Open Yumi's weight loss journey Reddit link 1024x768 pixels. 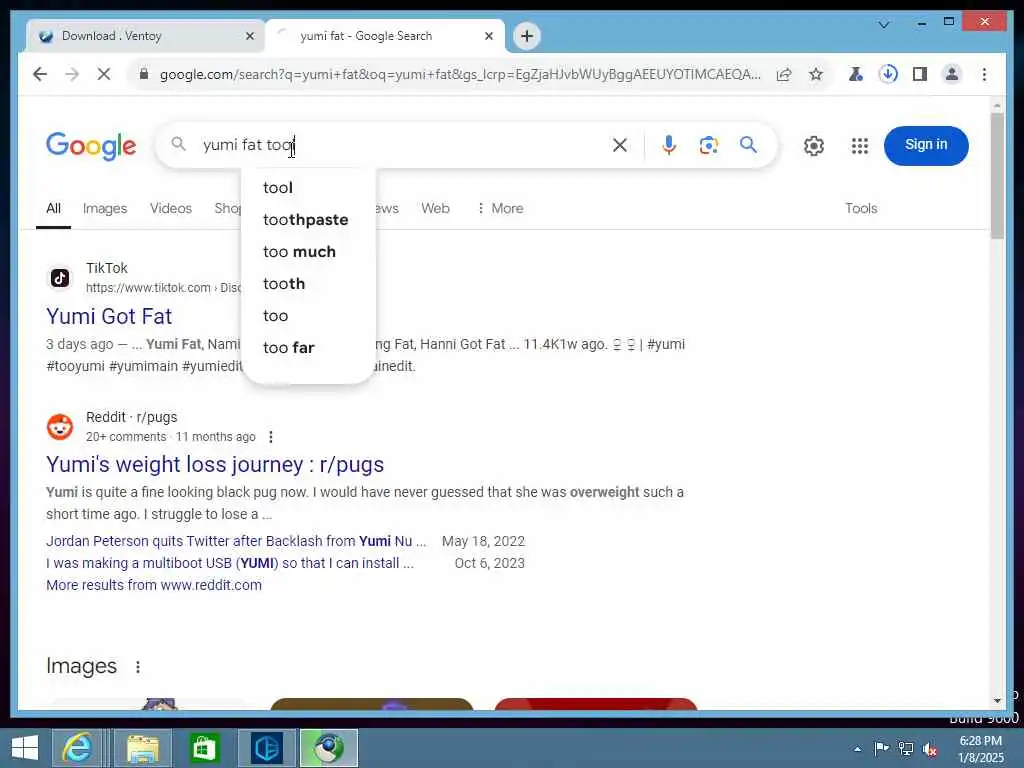(x=215, y=464)
